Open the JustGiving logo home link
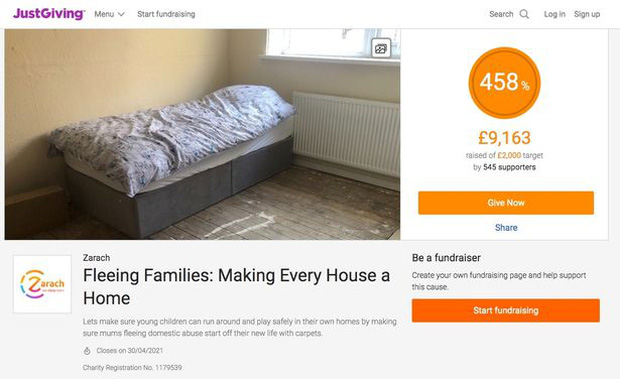 pyautogui.click(x=49, y=14)
